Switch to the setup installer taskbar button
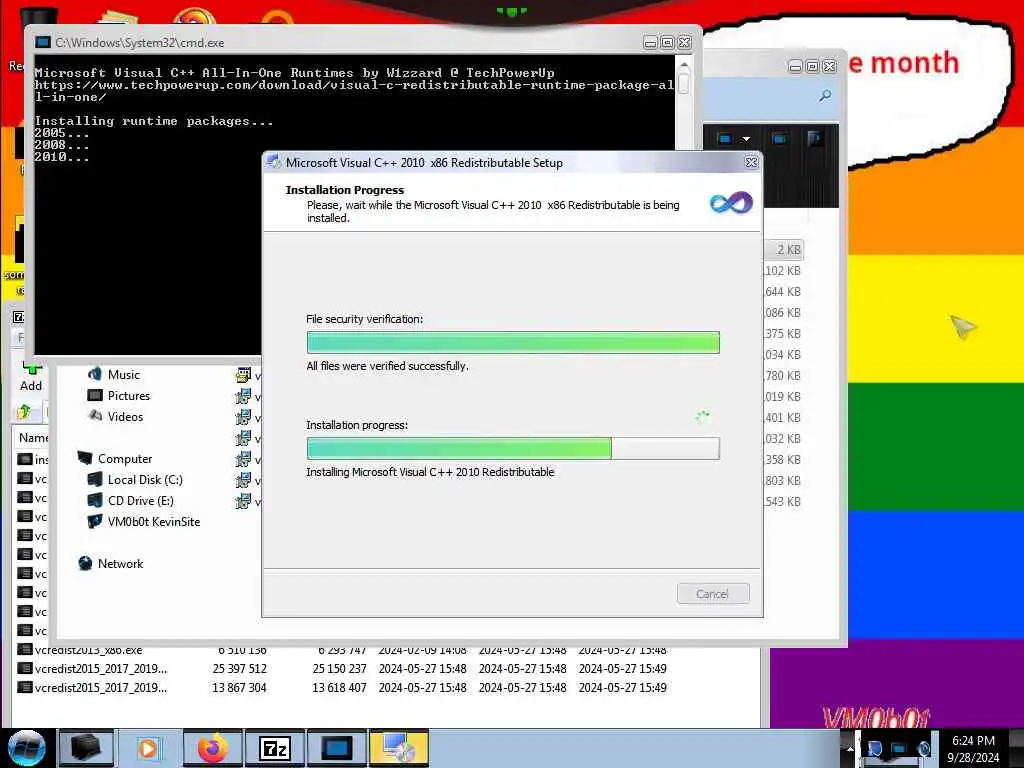This screenshot has height=768, width=1024. (399, 748)
